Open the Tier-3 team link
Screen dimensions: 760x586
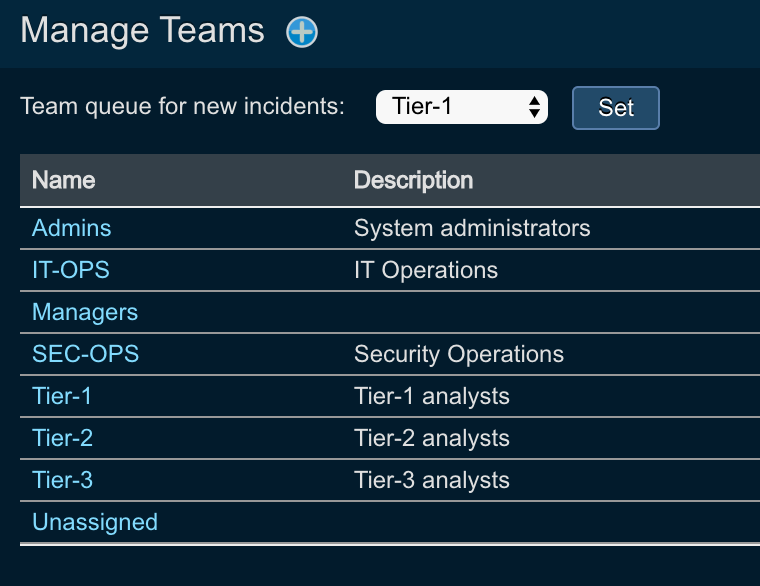click(62, 480)
